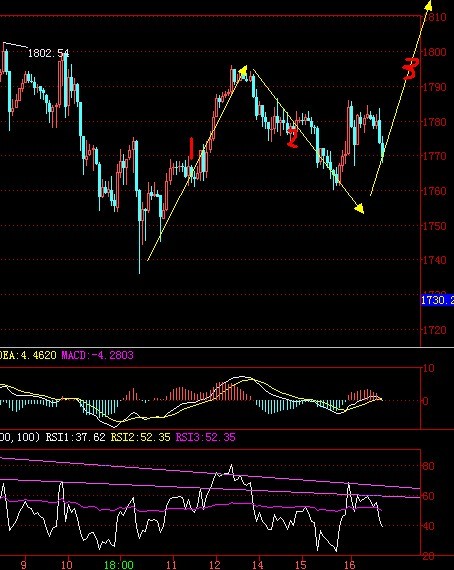The image size is (454, 570).
Task: Click the time axis label 14
Action: click(259, 565)
